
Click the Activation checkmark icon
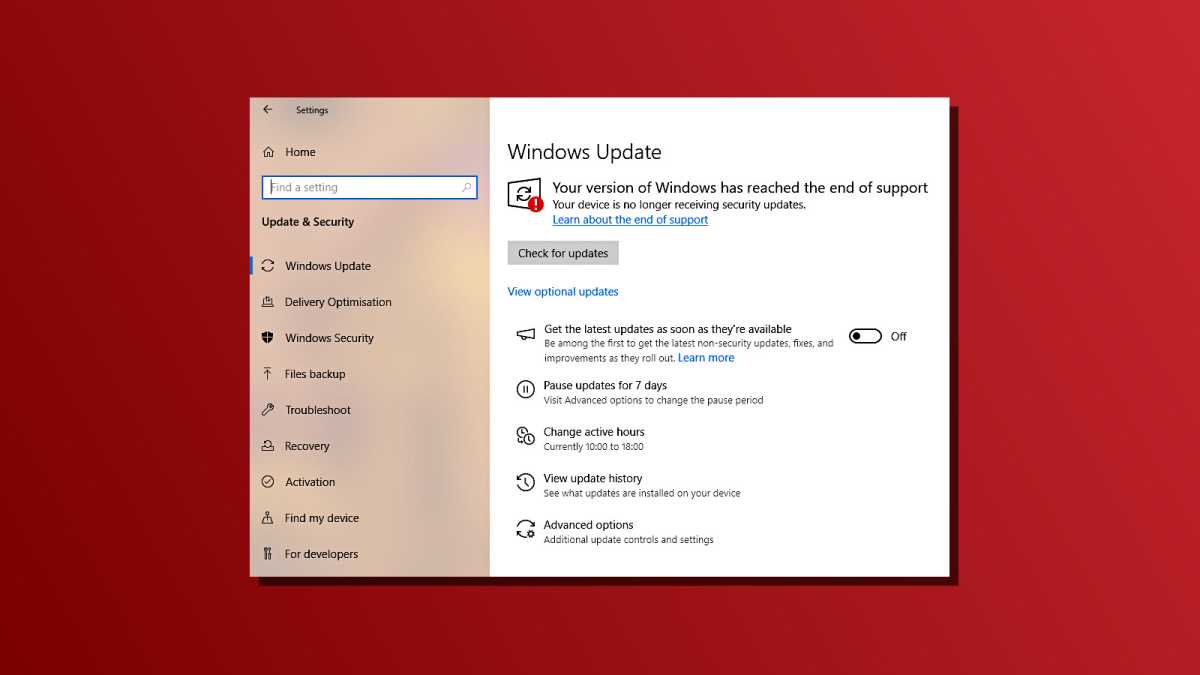(268, 482)
